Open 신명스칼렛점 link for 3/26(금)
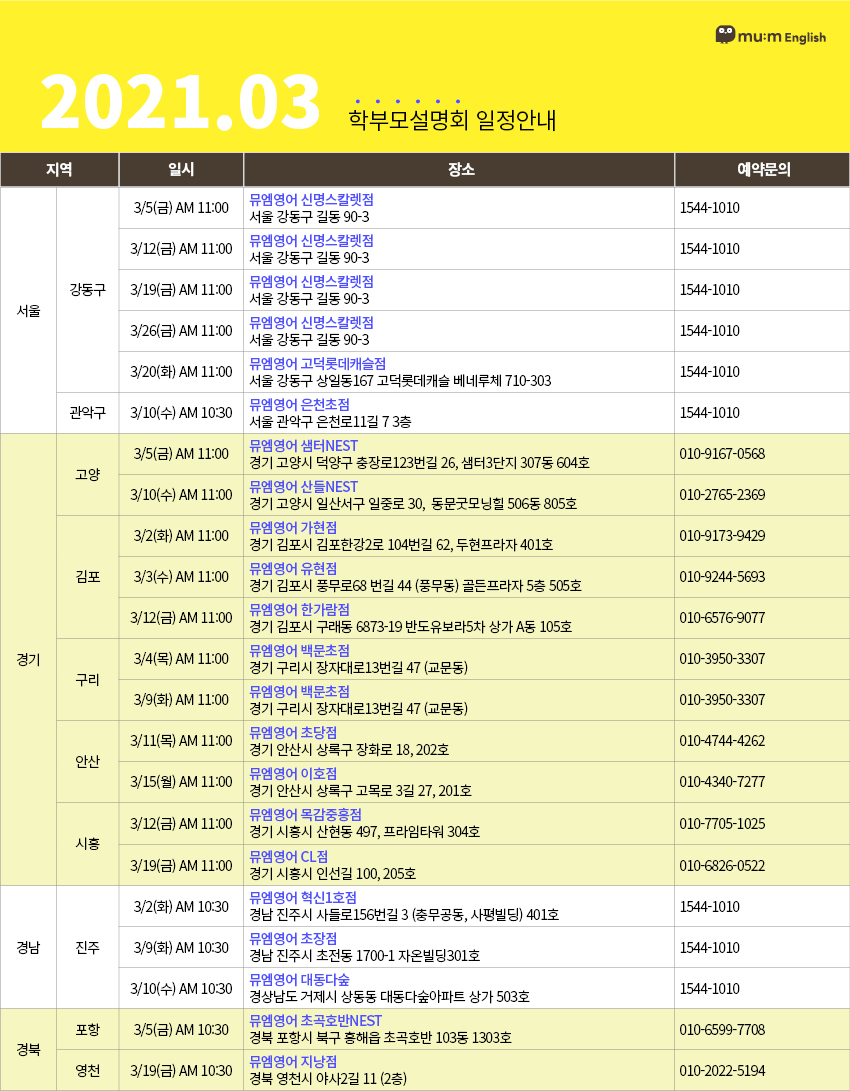850x1091 pixels. 312,323
